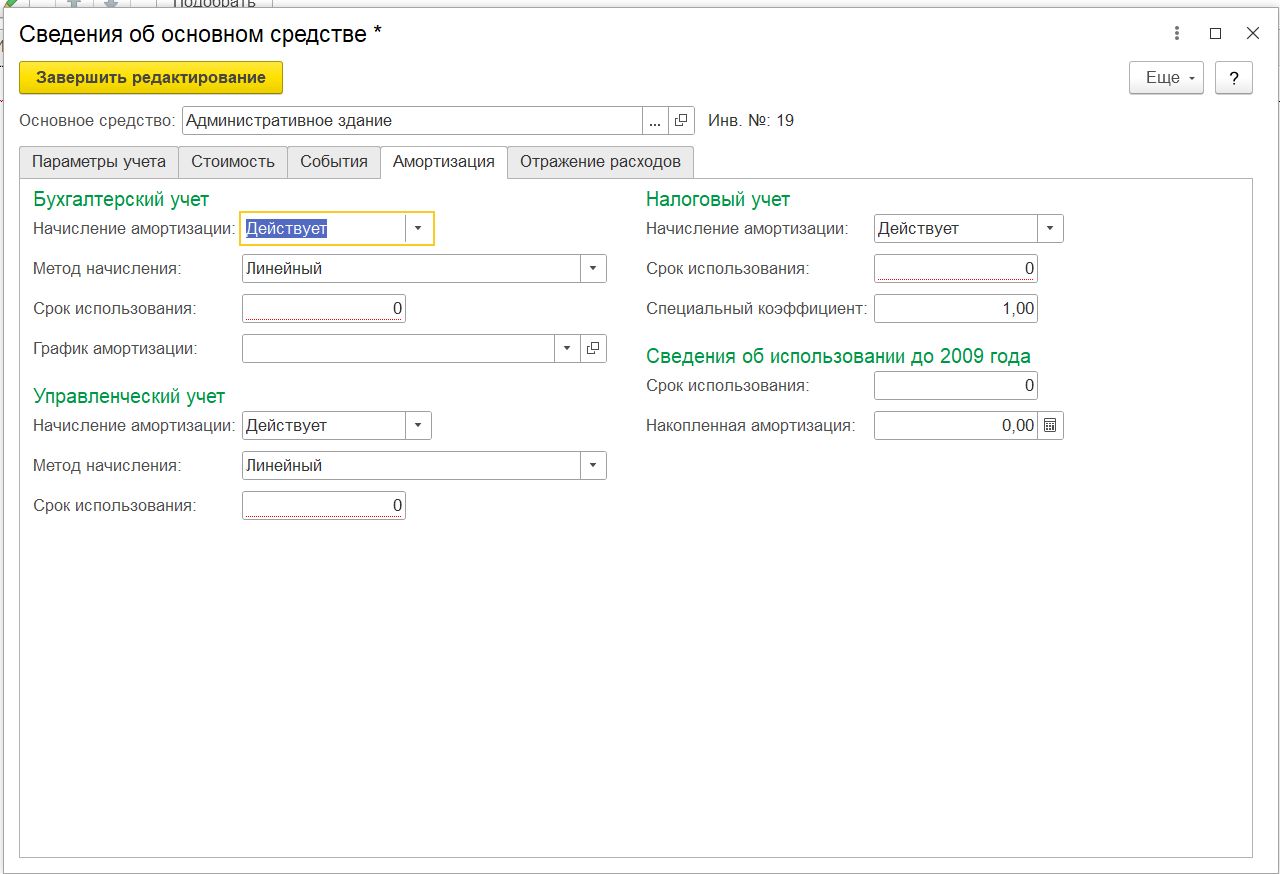Click the help question mark button
The height and width of the screenshot is (874, 1280).
tap(1234, 78)
